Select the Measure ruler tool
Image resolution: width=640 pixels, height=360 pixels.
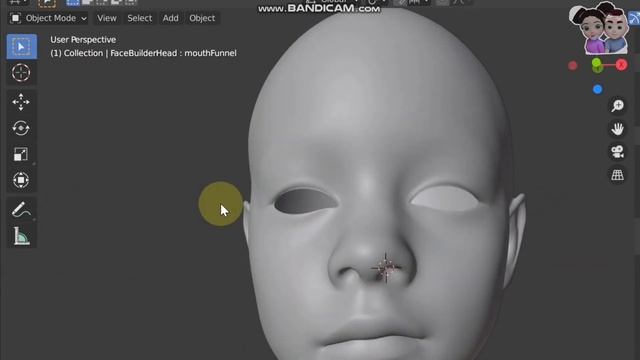pyautogui.click(x=21, y=236)
